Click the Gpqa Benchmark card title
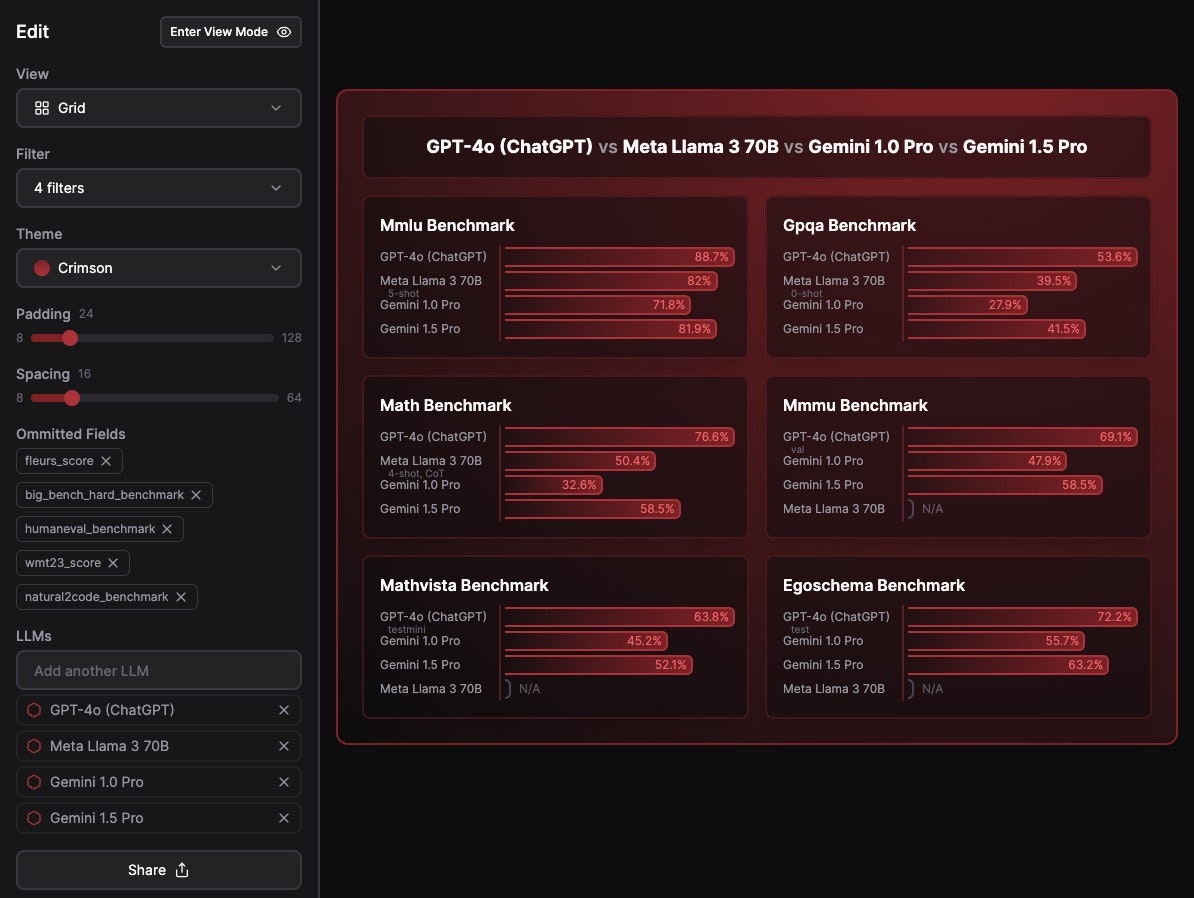1194x898 pixels. click(849, 225)
